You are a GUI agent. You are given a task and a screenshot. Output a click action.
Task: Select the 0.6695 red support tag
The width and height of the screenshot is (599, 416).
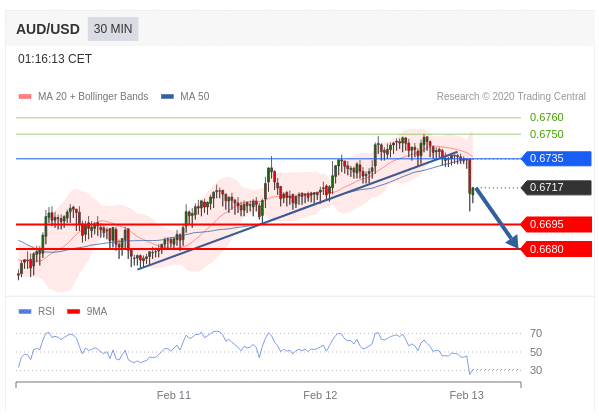click(556, 224)
